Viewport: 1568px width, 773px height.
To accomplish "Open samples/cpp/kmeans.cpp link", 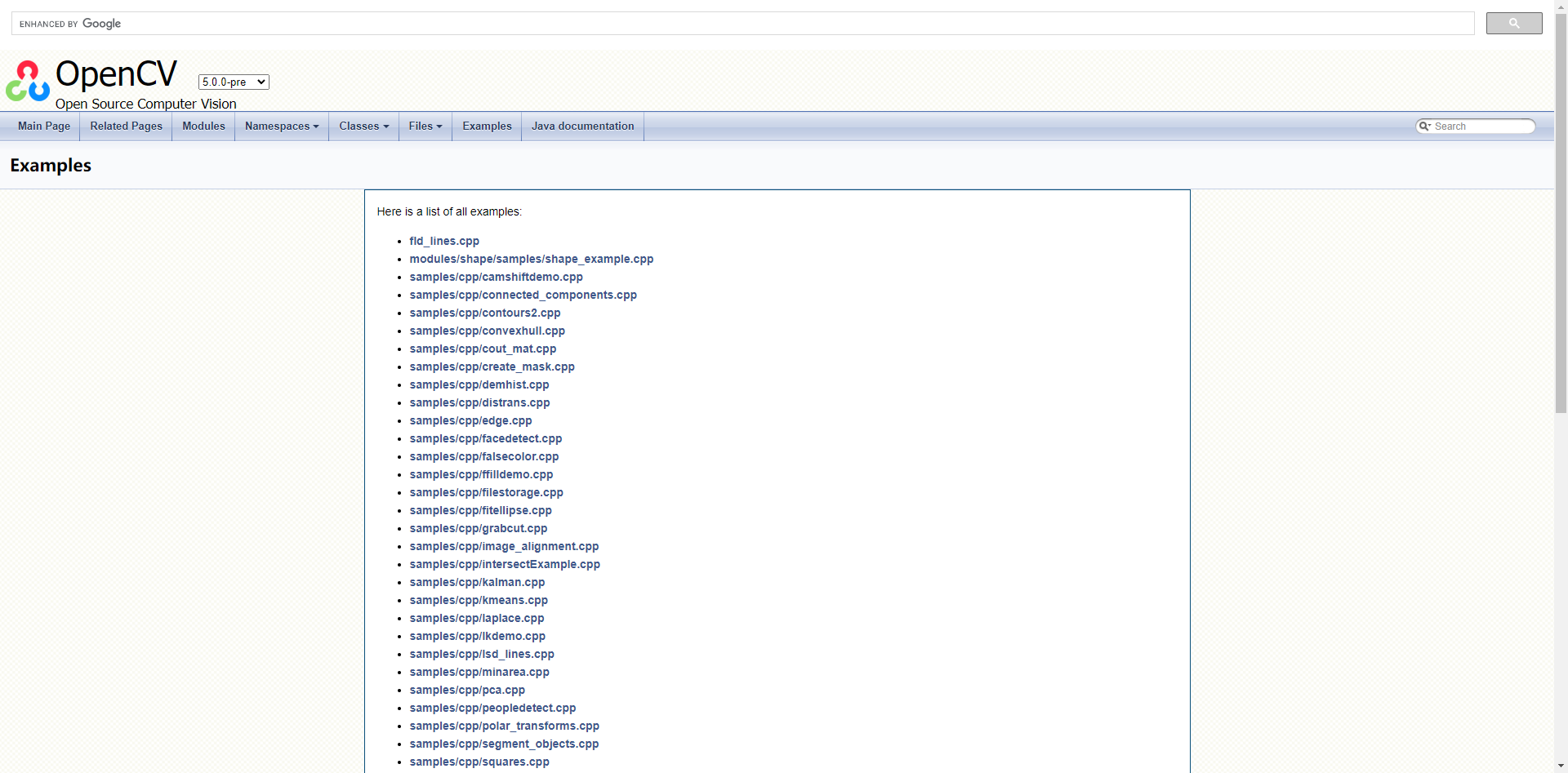I will point(479,601).
